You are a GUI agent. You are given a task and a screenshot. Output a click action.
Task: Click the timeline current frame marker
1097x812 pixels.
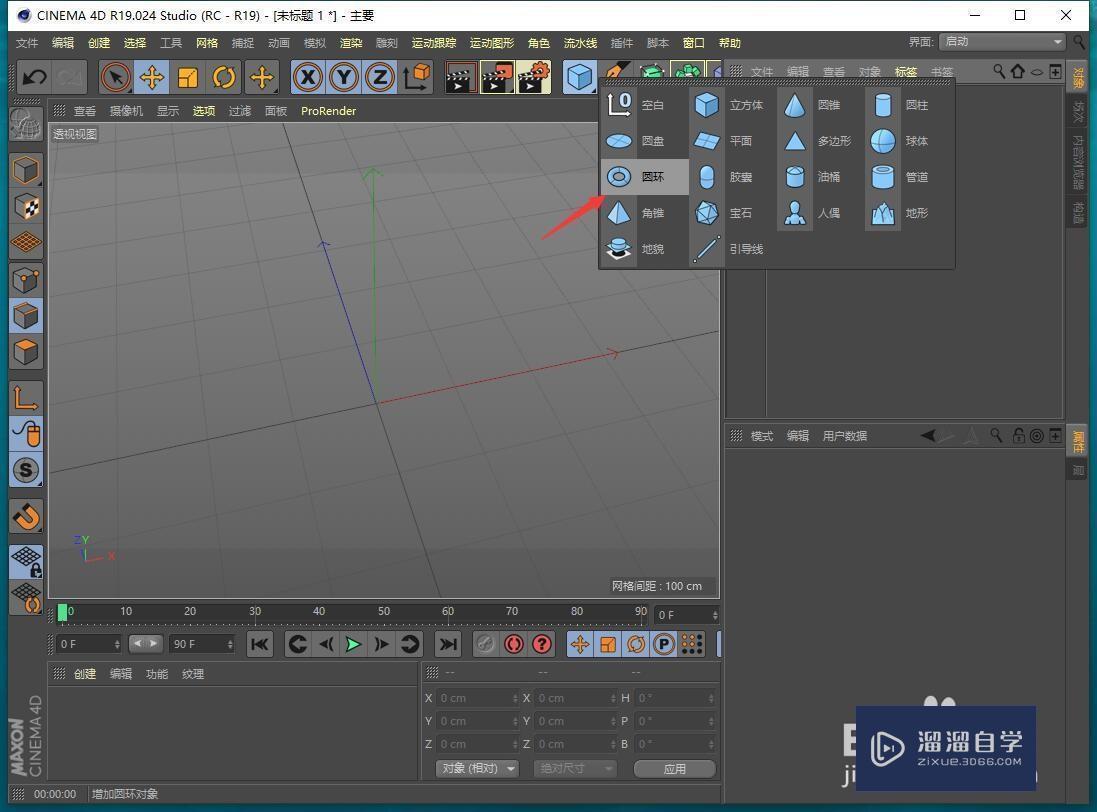click(62, 613)
